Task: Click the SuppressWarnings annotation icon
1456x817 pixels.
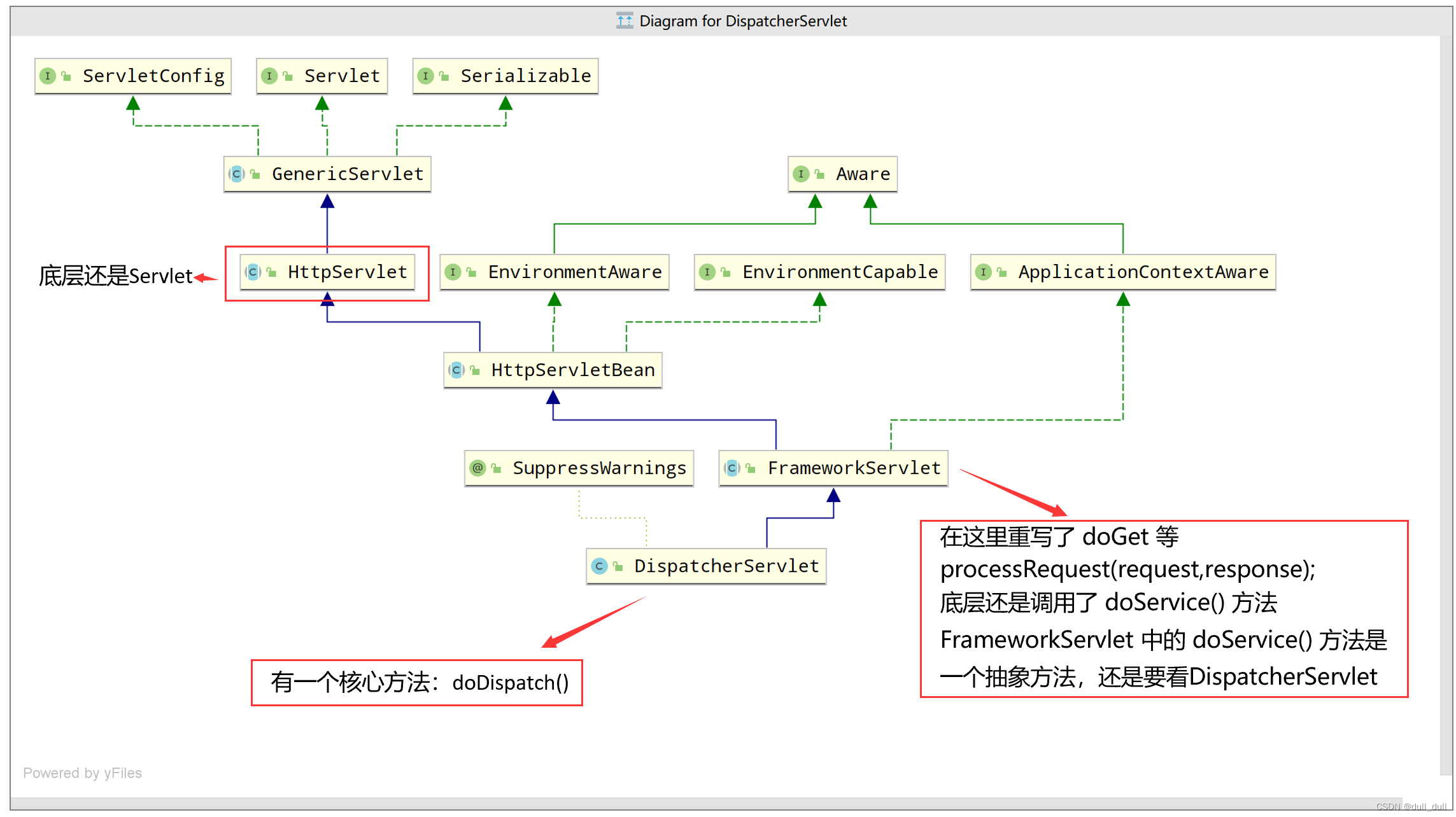Action: click(x=477, y=468)
